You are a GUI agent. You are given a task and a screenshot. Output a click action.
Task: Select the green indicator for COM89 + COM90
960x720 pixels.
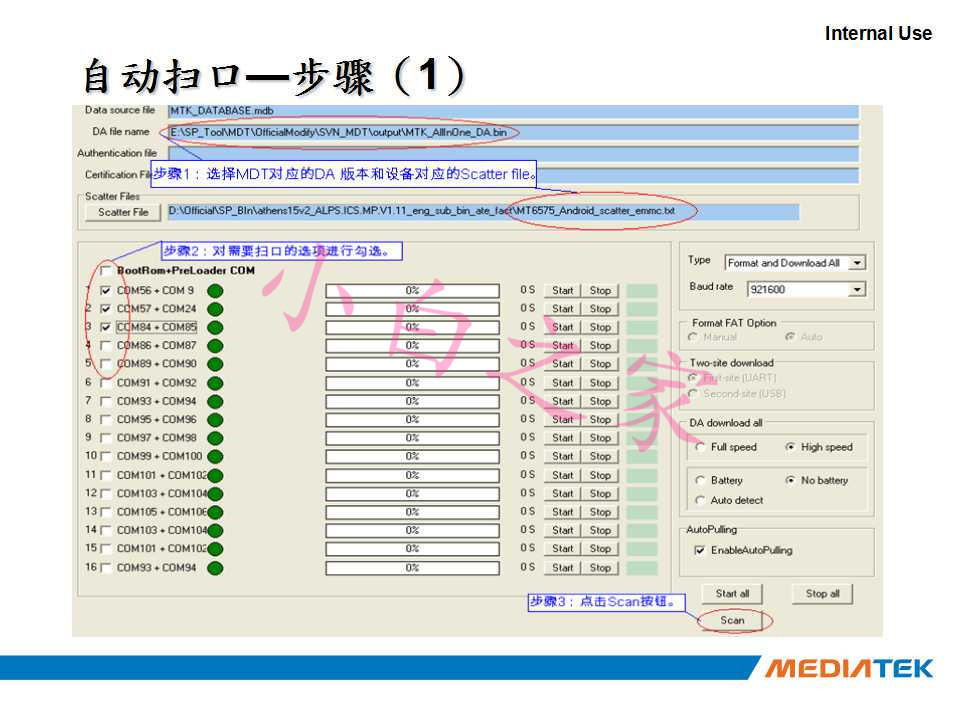[x=215, y=364]
